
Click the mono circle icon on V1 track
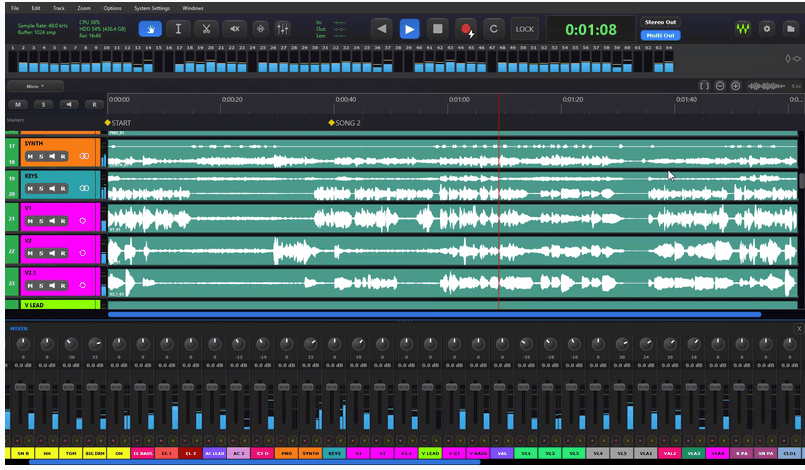pos(83,221)
